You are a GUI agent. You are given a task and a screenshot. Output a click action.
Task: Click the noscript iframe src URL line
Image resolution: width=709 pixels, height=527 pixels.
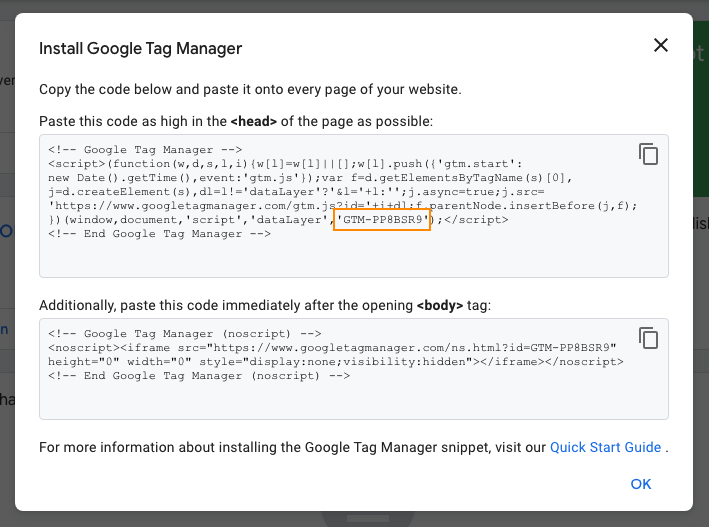[332, 348]
